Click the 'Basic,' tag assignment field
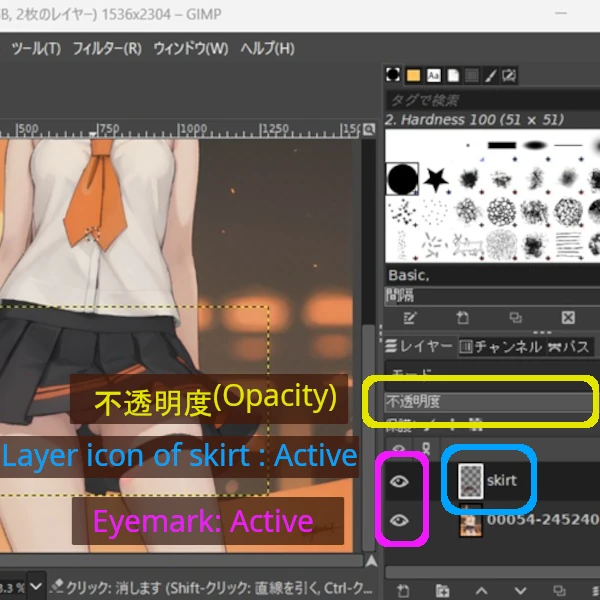 click(x=492, y=275)
